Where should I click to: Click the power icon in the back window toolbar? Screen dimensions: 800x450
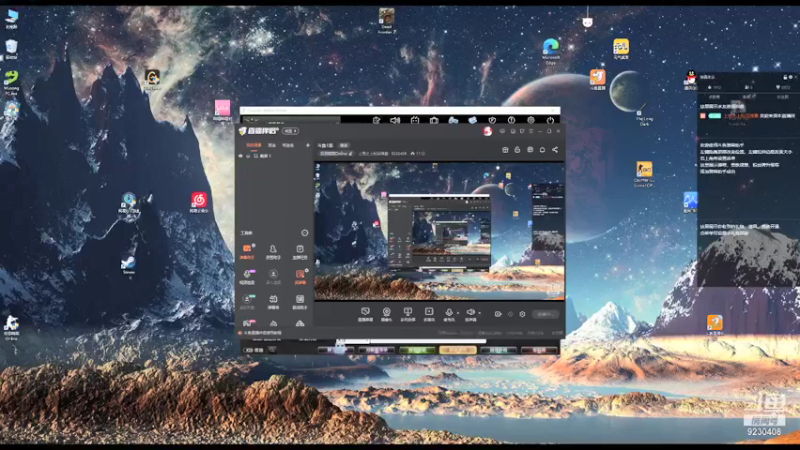pyautogui.click(x=550, y=120)
